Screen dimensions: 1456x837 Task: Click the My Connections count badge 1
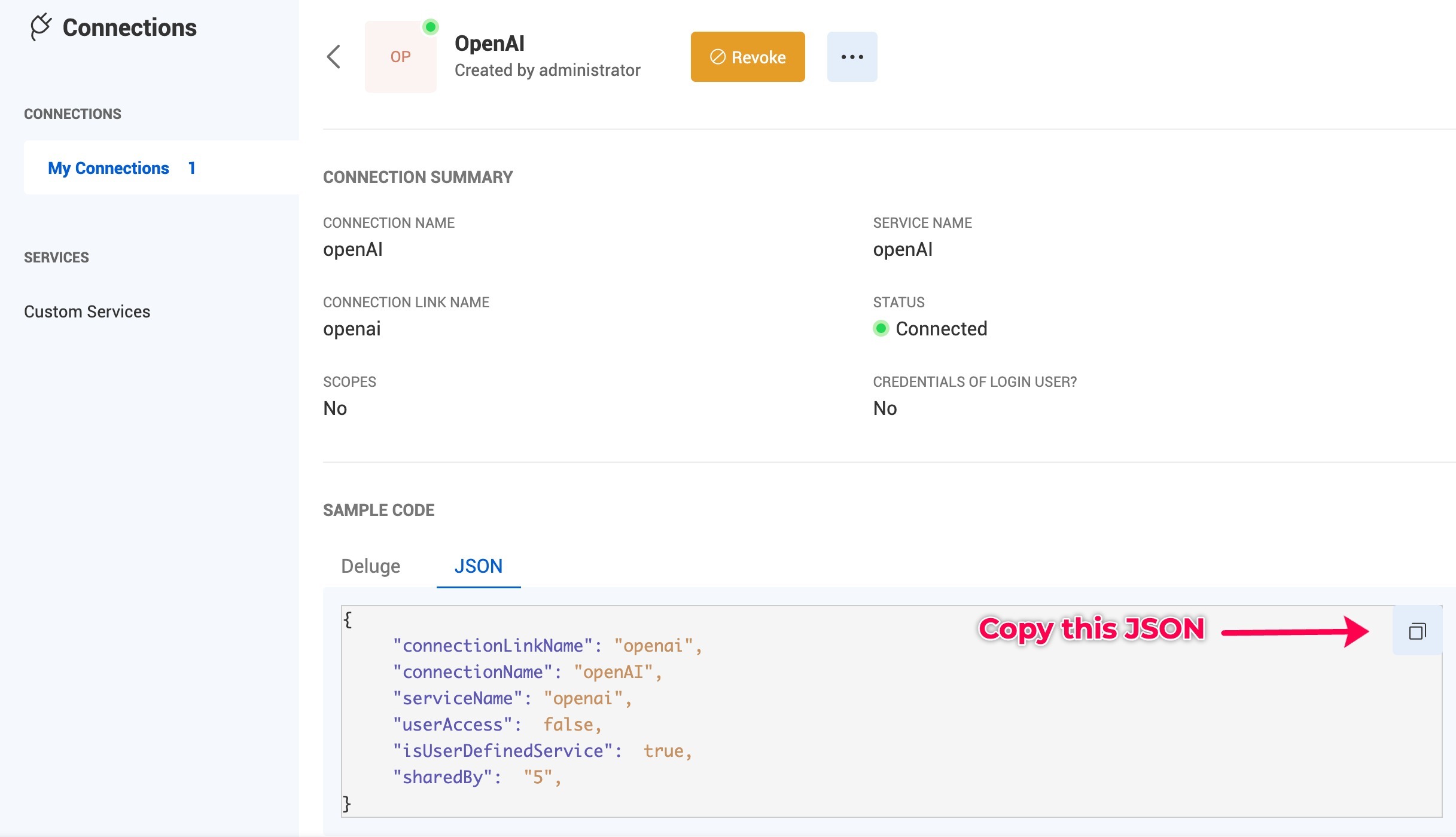tap(191, 168)
